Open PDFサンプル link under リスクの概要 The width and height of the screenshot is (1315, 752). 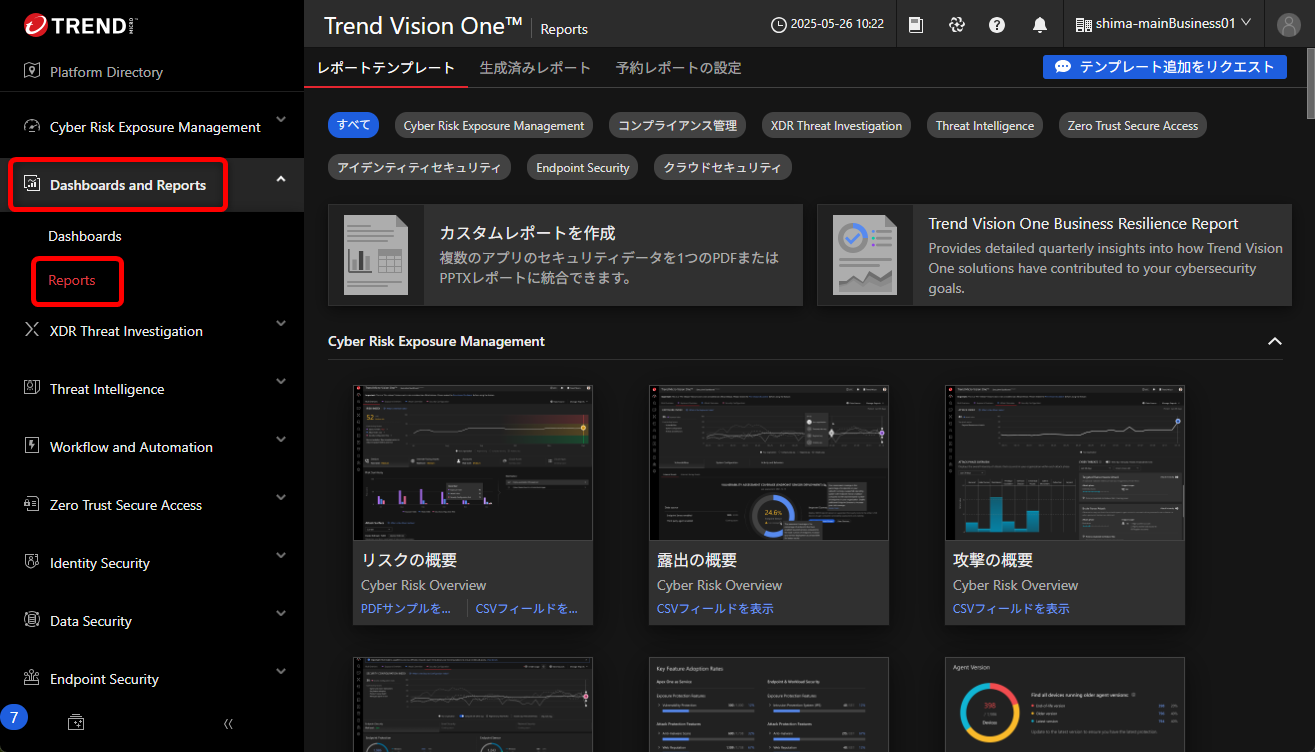[406, 608]
